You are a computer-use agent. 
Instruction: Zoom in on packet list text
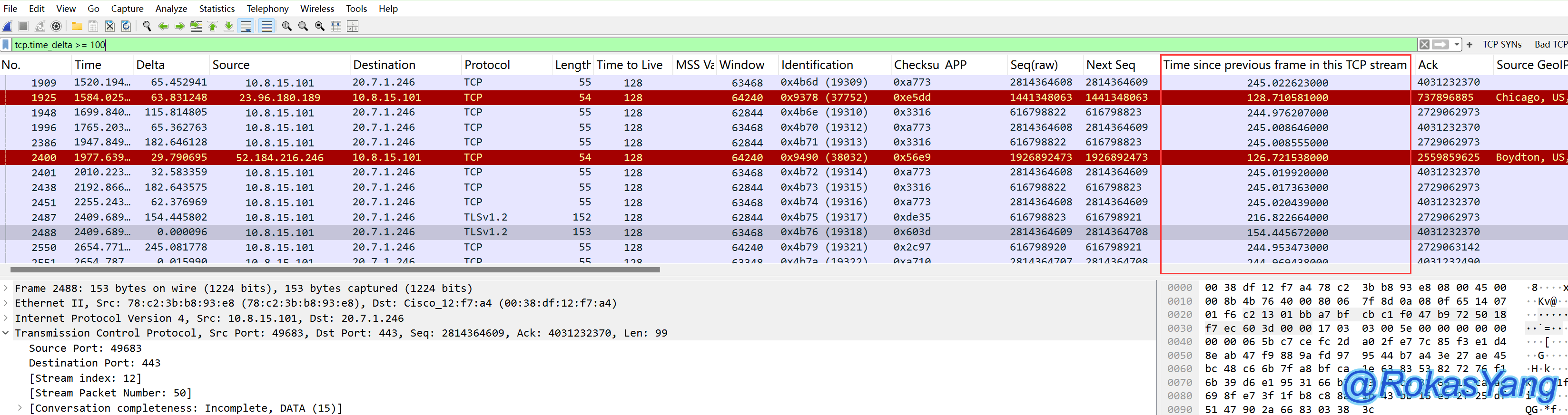(286, 26)
